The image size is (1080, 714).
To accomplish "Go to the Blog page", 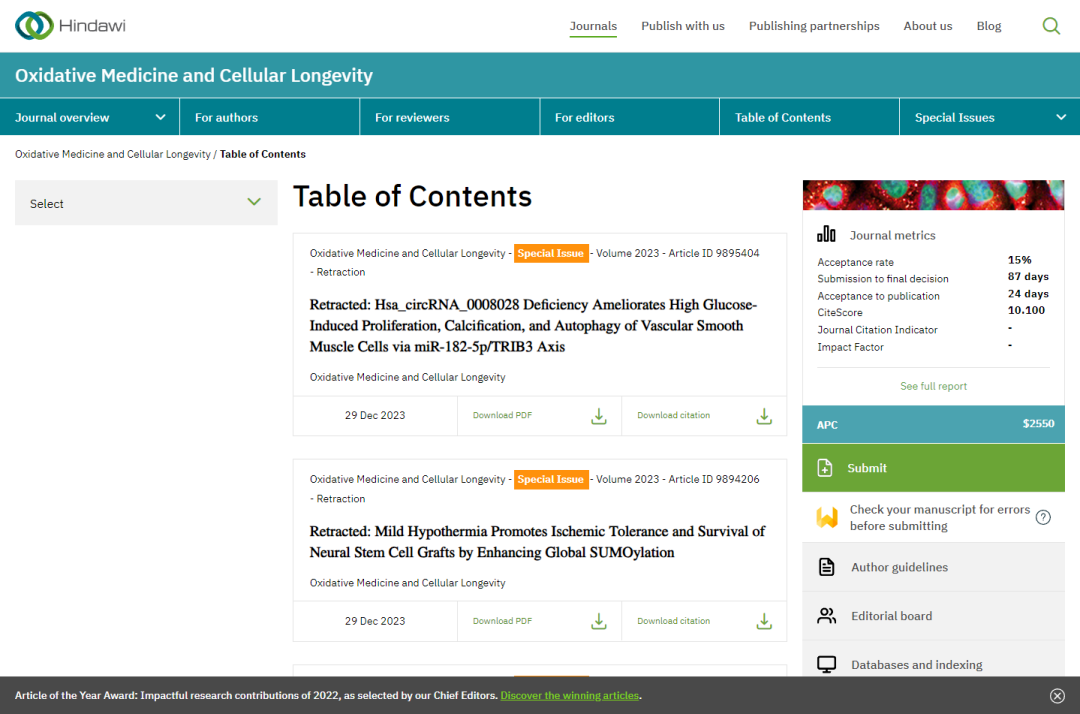I will tap(988, 26).
